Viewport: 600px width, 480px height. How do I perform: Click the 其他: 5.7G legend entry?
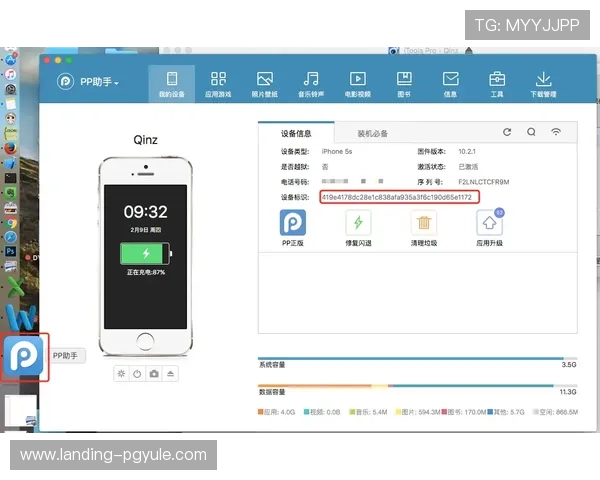(x=506, y=412)
